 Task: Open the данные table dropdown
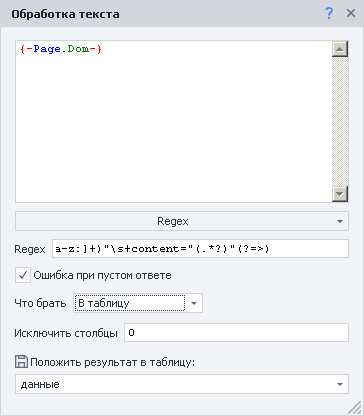(182, 384)
